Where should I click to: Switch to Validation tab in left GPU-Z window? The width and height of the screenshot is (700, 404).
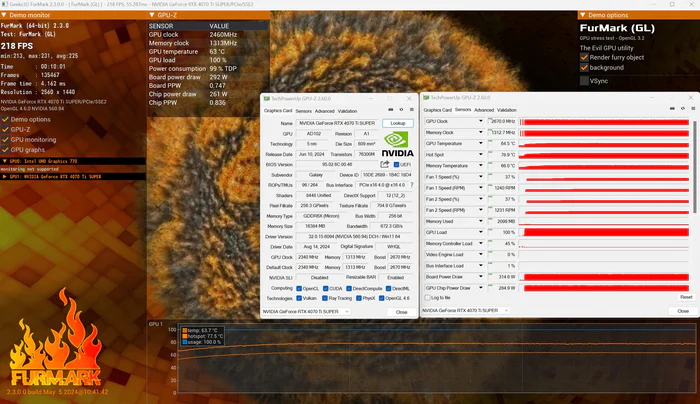[347, 111]
